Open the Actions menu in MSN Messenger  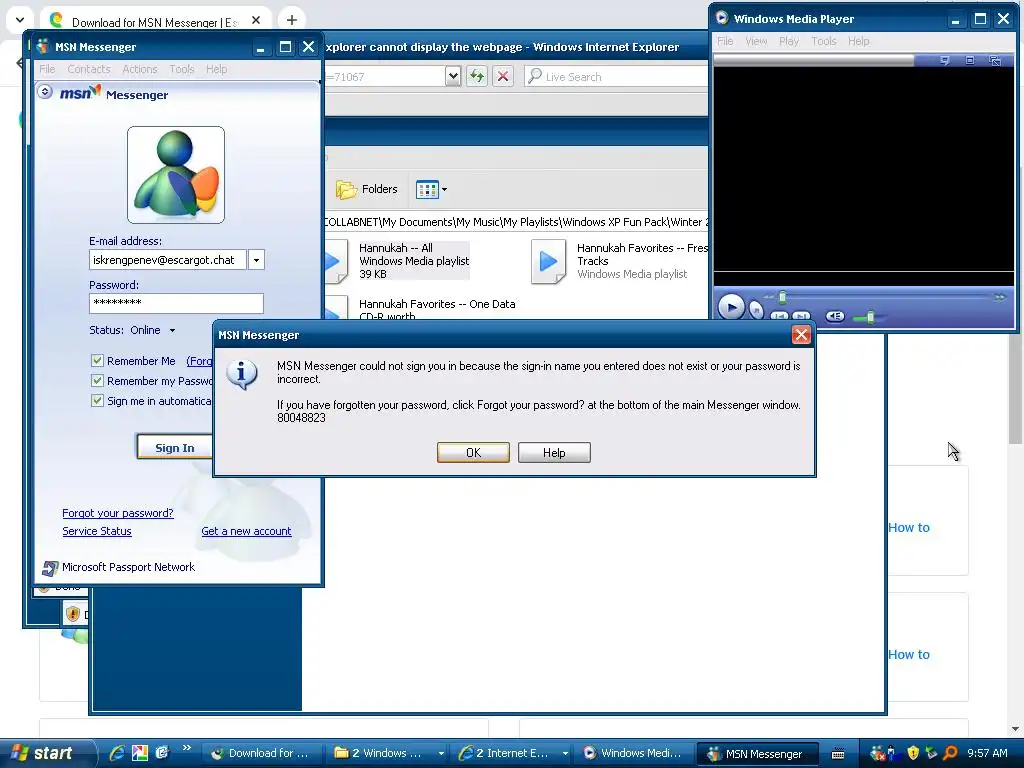click(x=140, y=69)
